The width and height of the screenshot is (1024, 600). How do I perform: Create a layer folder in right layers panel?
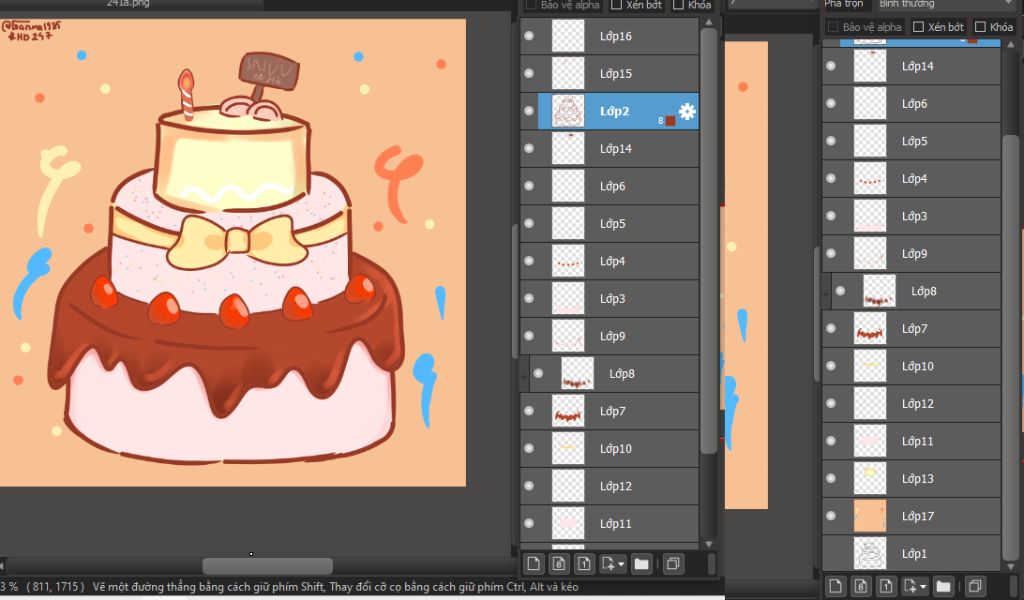pos(942,586)
